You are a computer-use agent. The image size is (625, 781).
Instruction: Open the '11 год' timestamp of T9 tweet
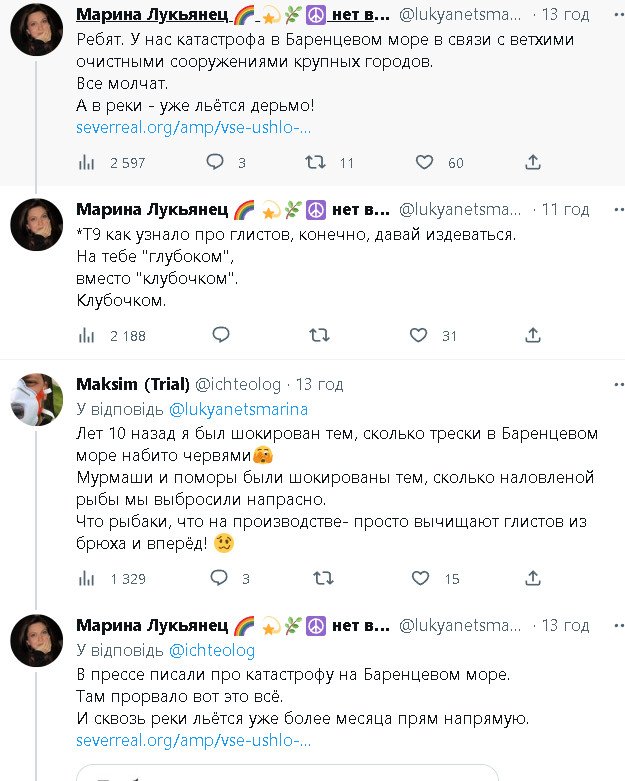tap(565, 210)
